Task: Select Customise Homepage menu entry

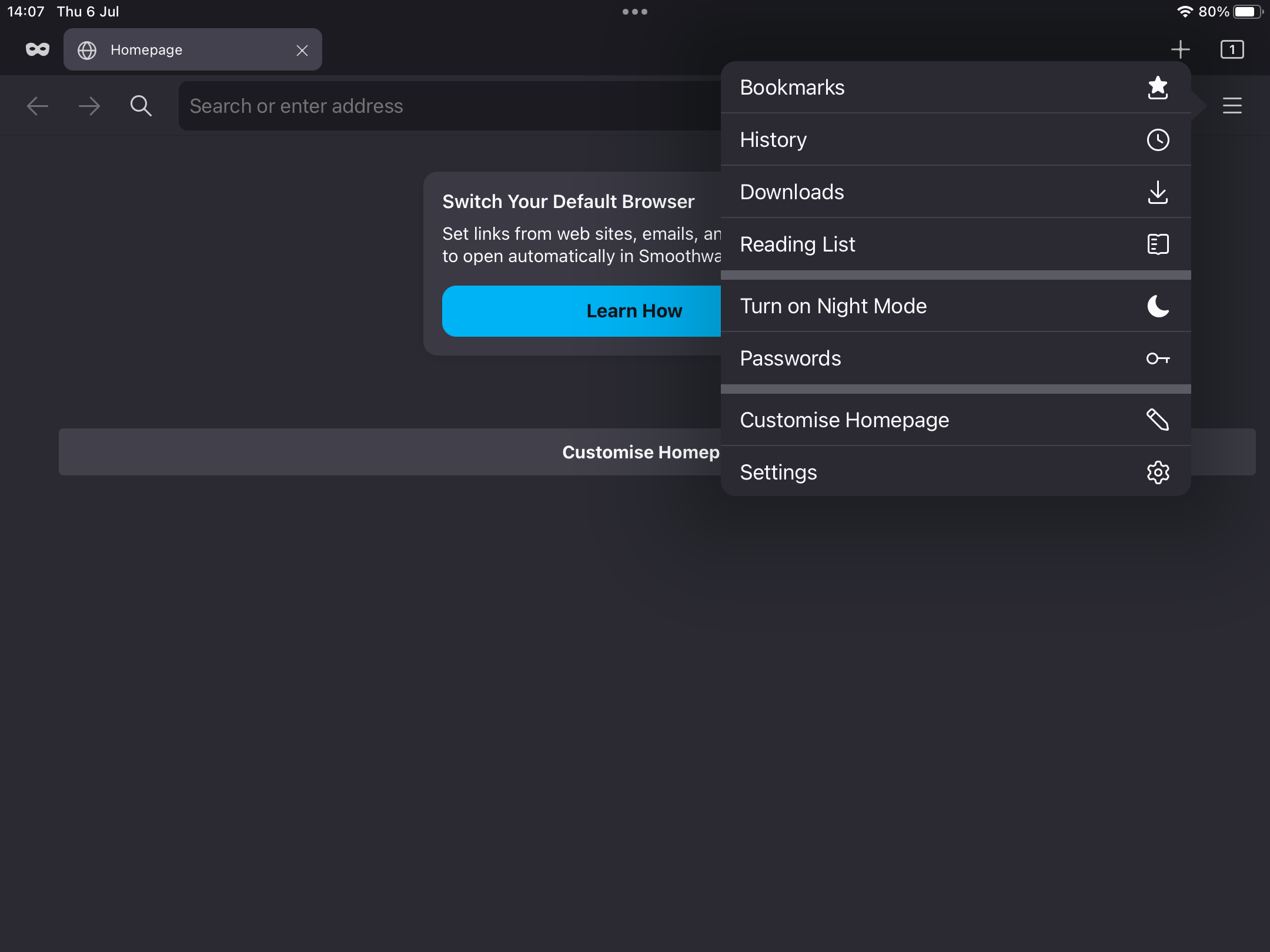Action: (x=955, y=420)
